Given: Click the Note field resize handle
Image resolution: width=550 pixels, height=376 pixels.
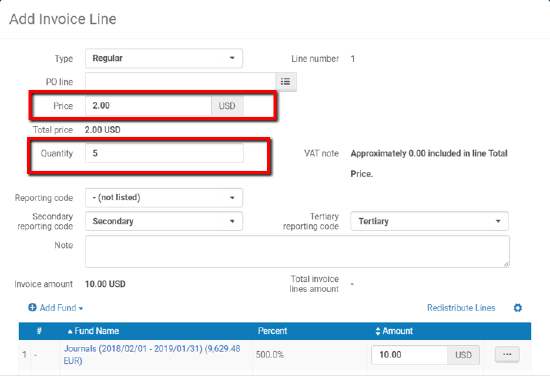Looking at the screenshot, I should pos(506,264).
